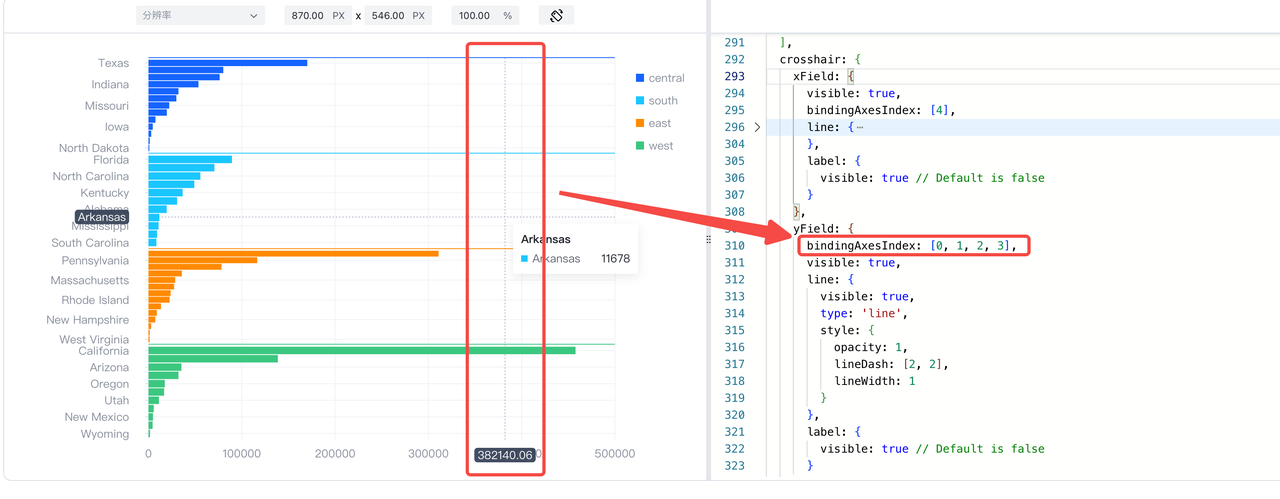Place cursor on xField line 293
1280x499 pixels.
pos(818,76)
